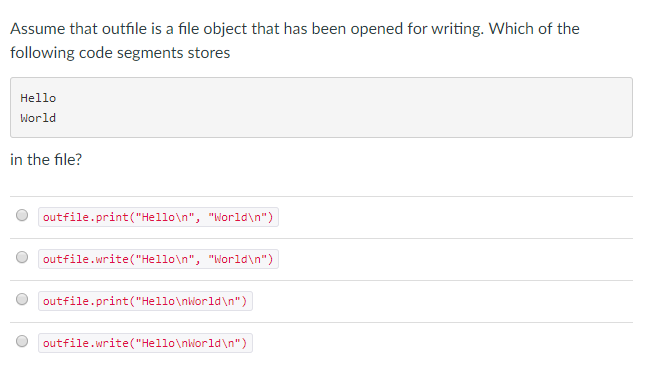The image size is (645, 367).
Task: Click the outfile.write two-argument code label
Action: tap(158, 259)
